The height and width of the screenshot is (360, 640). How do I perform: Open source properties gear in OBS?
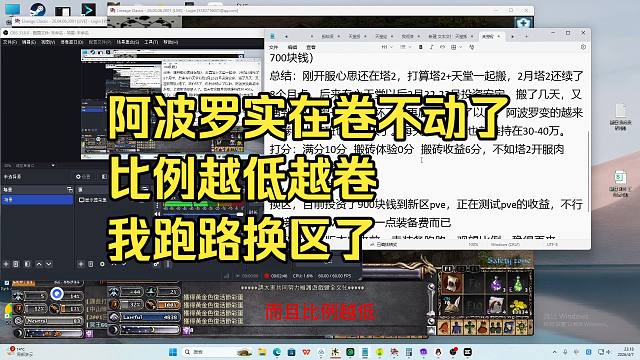click(x=102, y=264)
